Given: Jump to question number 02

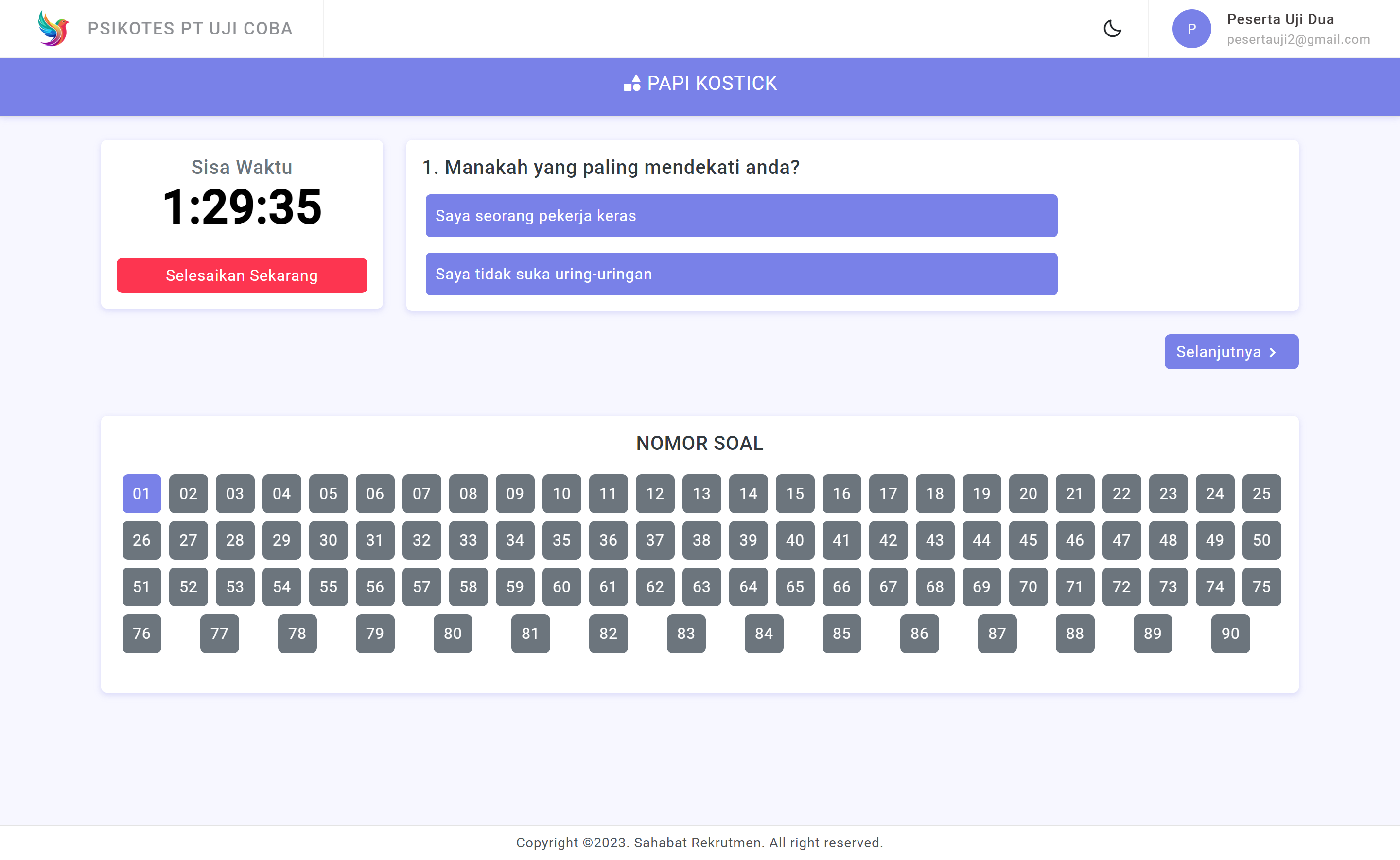Looking at the screenshot, I should 188,494.
